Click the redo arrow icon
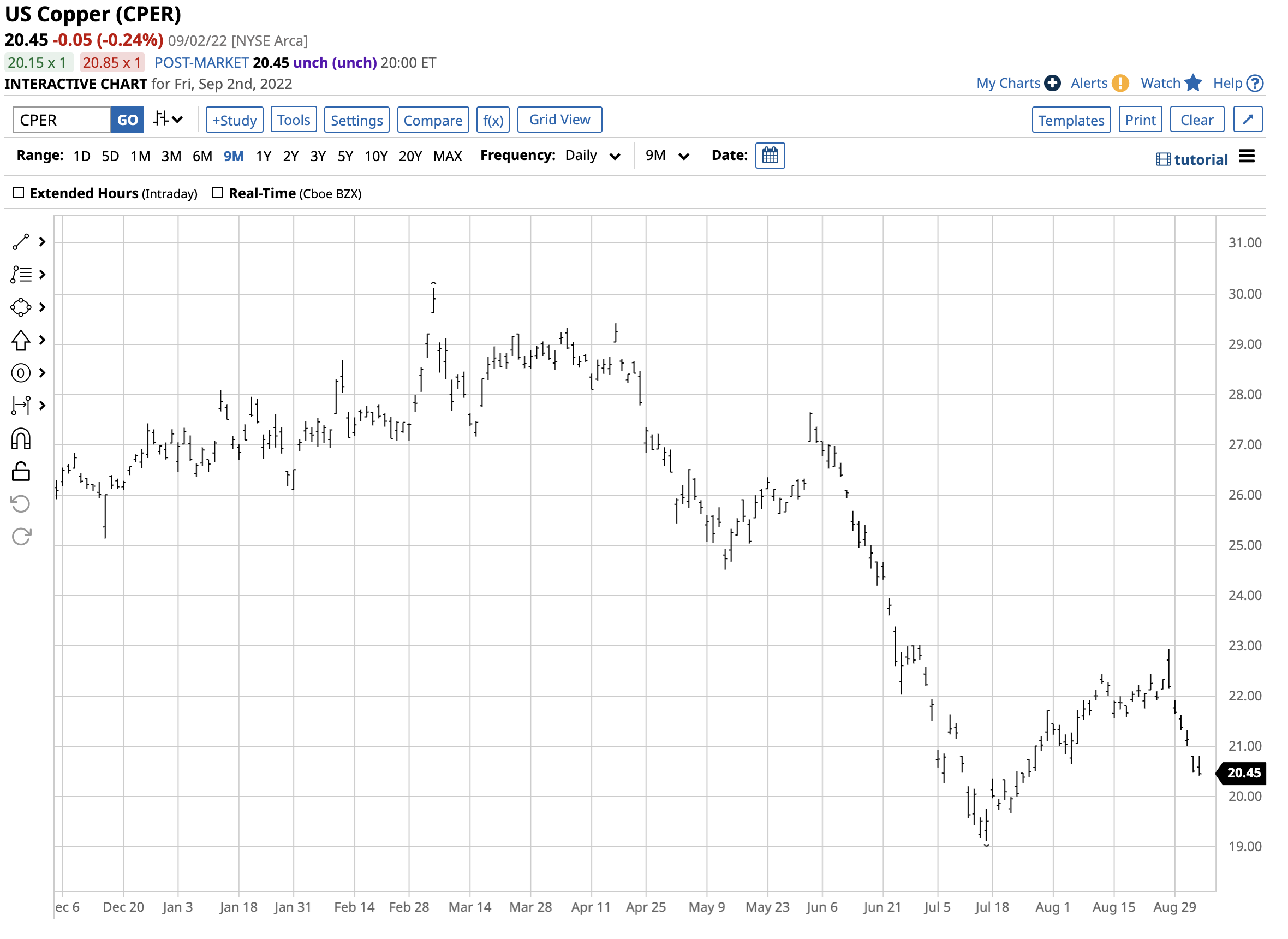Viewport: 1288px width, 939px height. pos(21,537)
